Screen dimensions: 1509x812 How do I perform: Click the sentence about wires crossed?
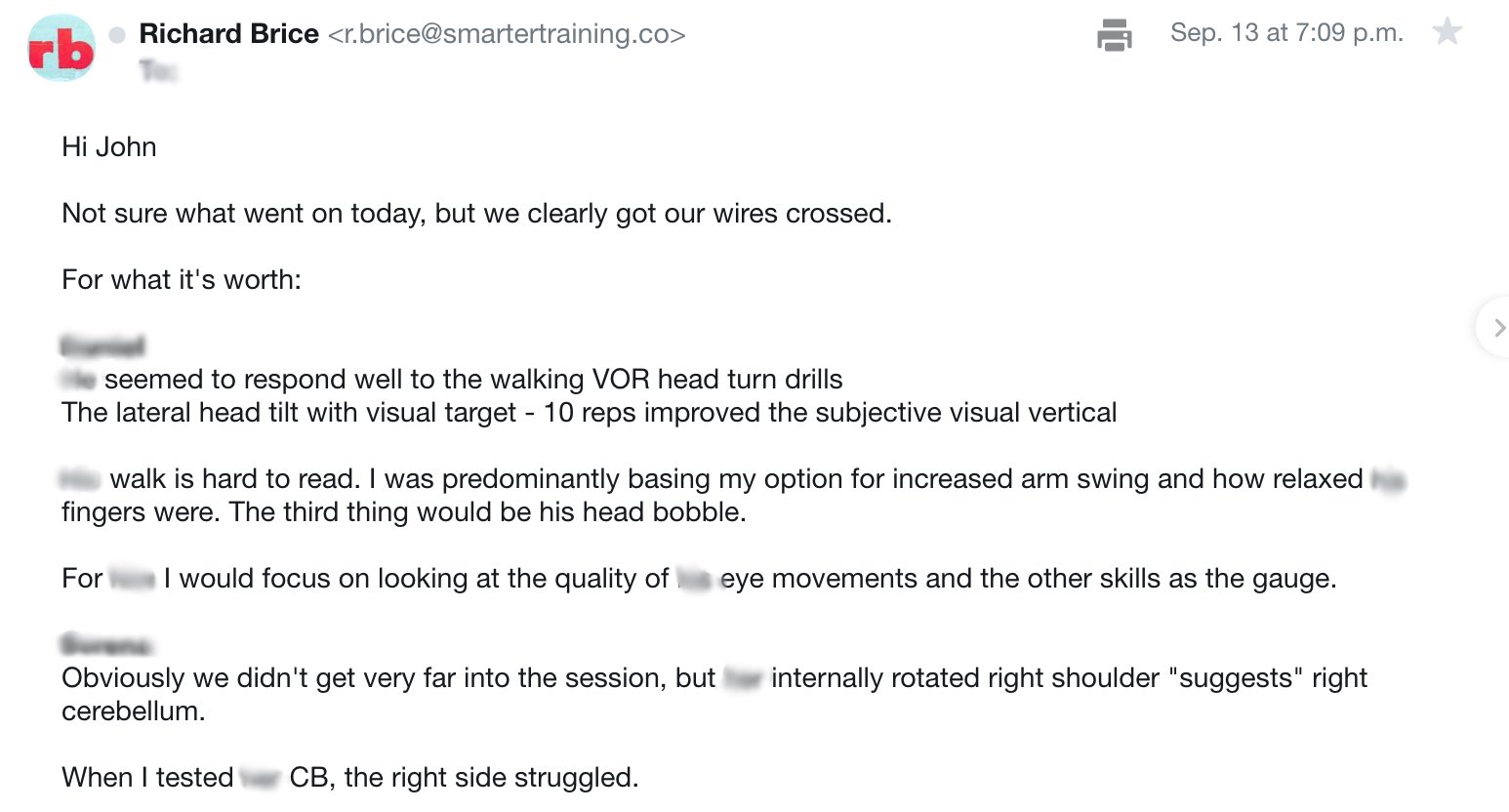(x=476, y=214)
